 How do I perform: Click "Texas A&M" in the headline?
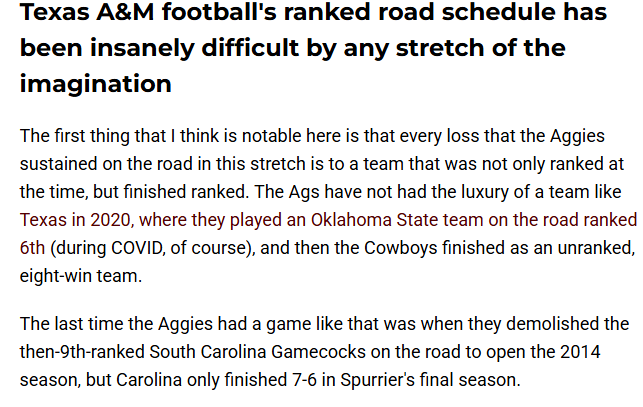pyautogui.click(x=87, y=12)
